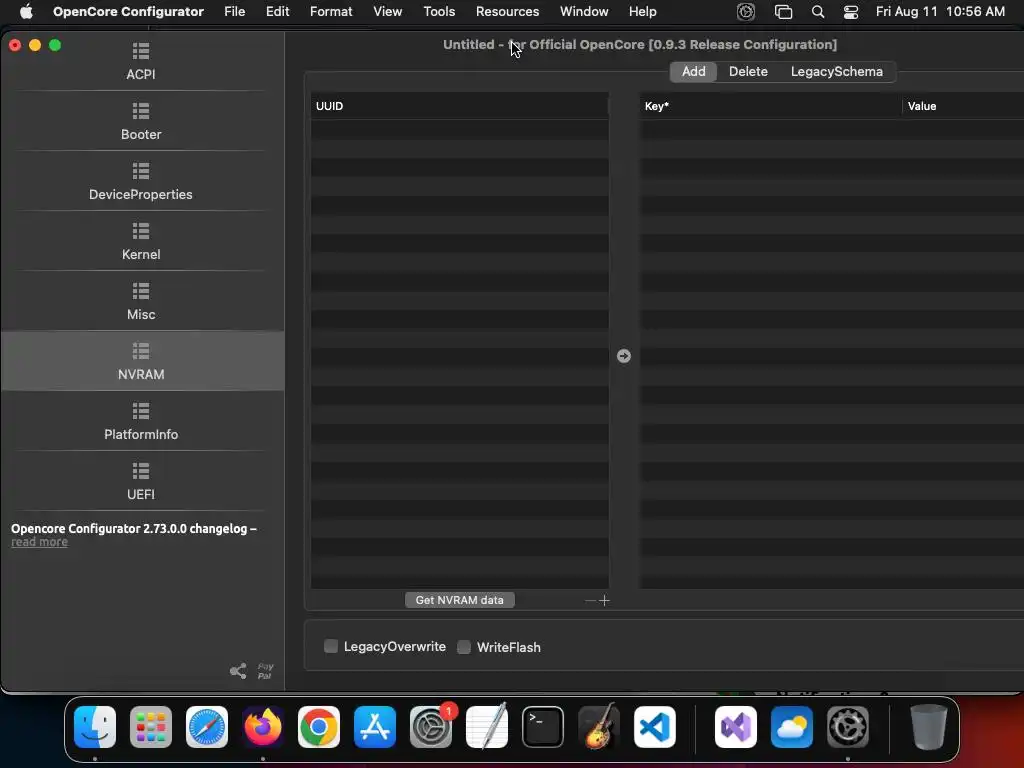Click the date and time in menu bar

point(940,12)
